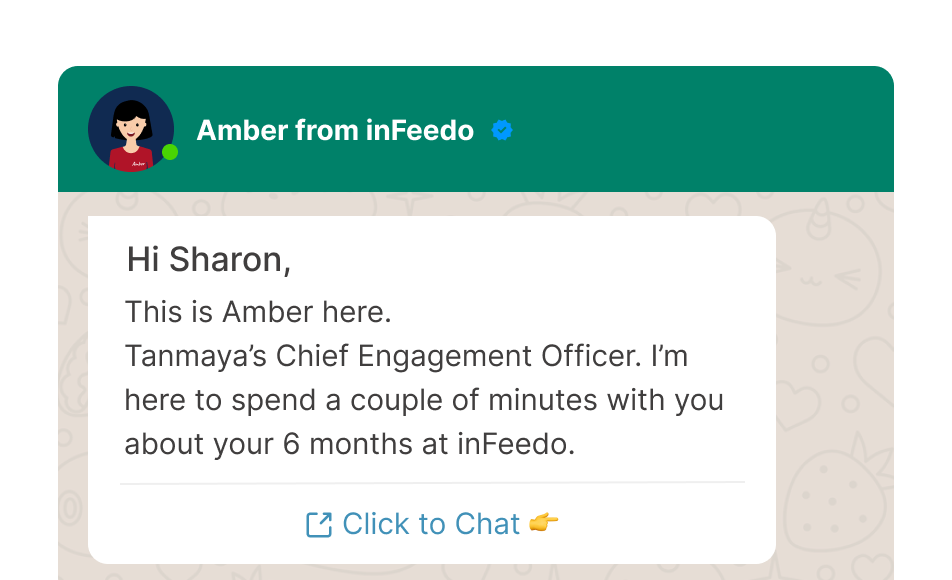Viewport: 952px width, 580px height.
Task: Click the green online status dot on the avatar
Action: pyautogui.click(x=170, y=153)
